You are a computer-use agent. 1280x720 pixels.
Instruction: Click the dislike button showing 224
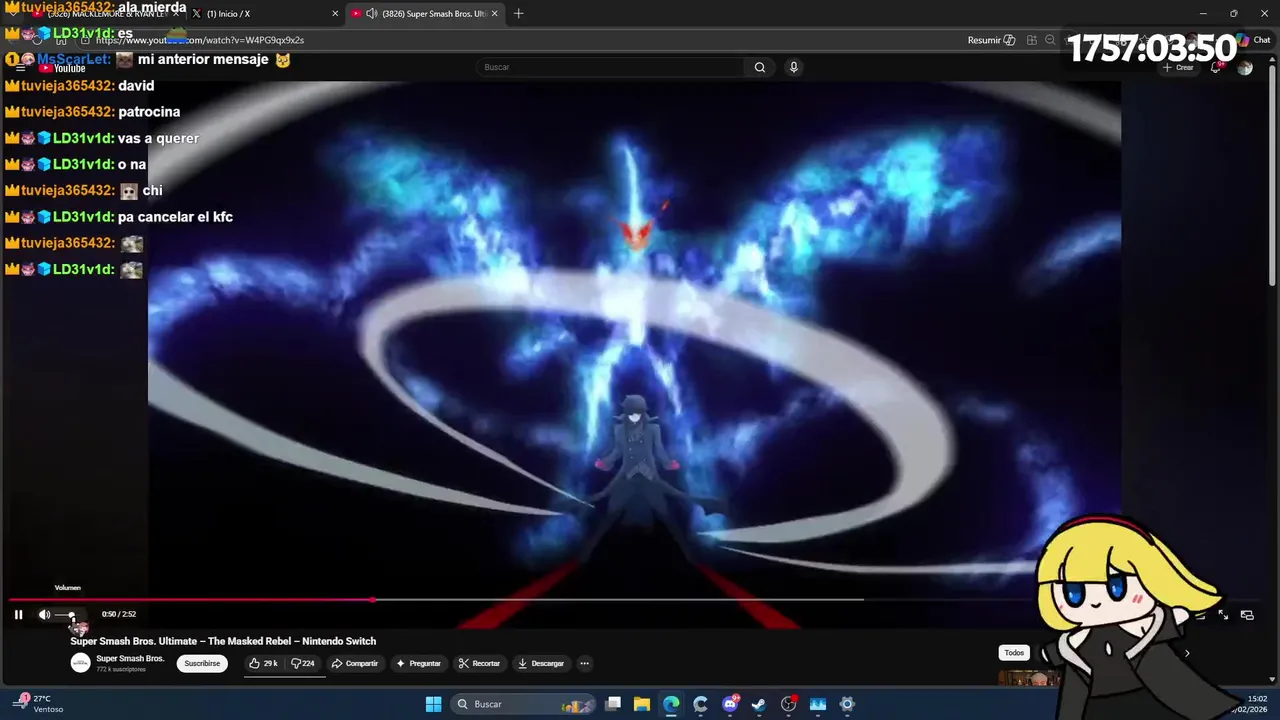(303, 663)
